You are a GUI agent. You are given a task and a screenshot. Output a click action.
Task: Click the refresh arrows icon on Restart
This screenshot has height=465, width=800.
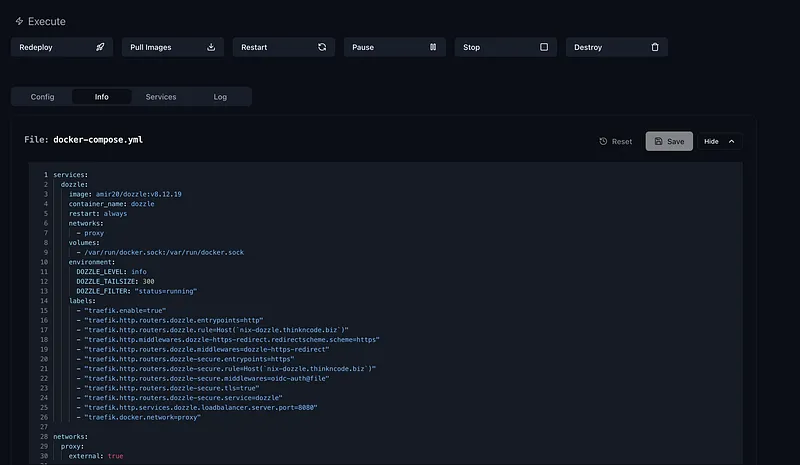[322, 47]
